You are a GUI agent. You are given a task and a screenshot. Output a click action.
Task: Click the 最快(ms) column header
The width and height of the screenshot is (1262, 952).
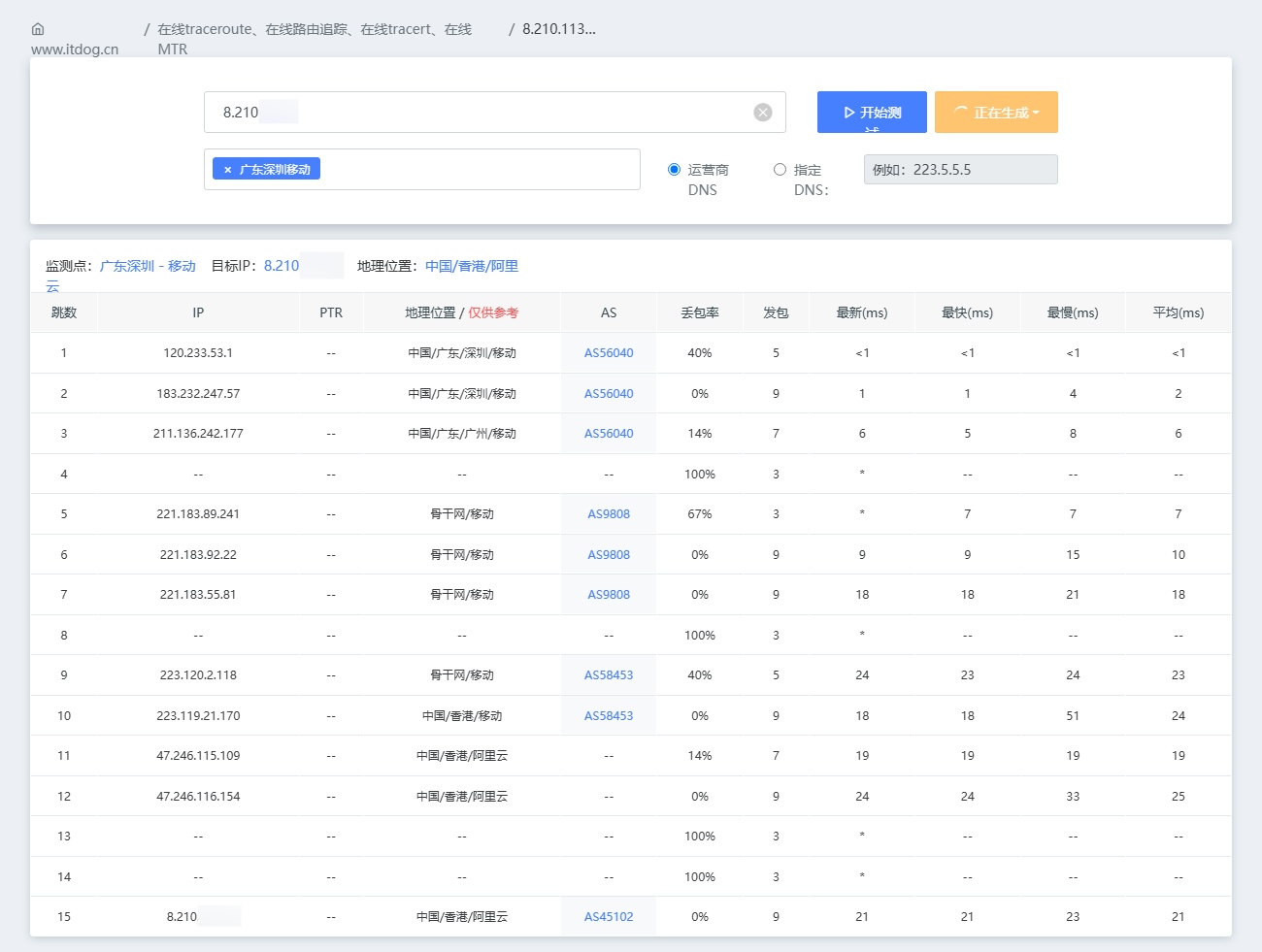click(x=968, y=312)
